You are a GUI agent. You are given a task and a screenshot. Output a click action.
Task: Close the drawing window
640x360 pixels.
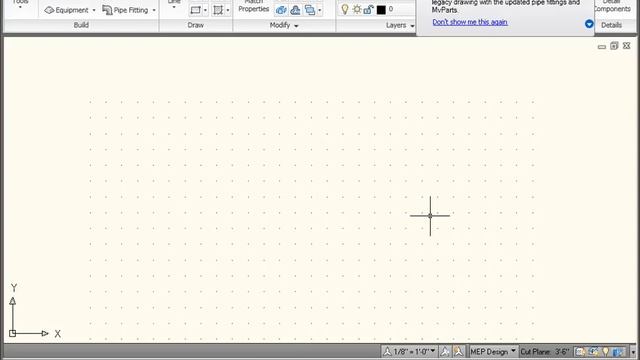627,46
